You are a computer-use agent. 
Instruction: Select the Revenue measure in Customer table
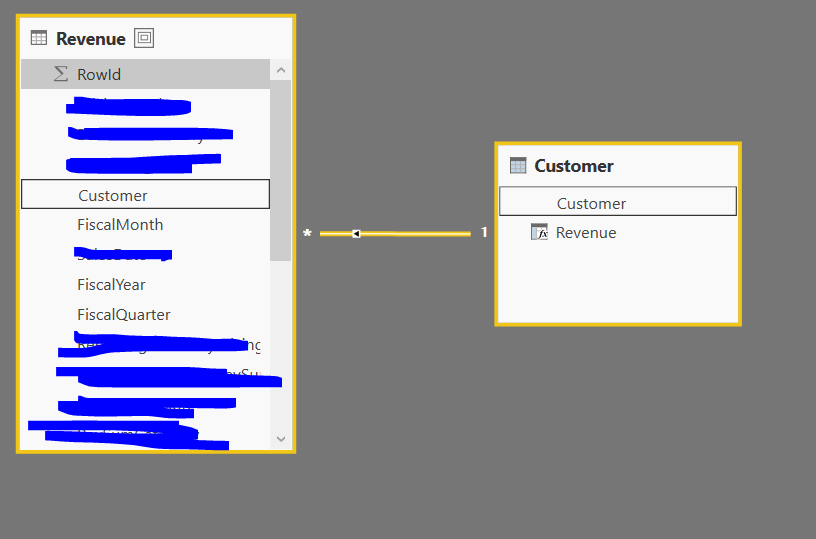(618, 232)
